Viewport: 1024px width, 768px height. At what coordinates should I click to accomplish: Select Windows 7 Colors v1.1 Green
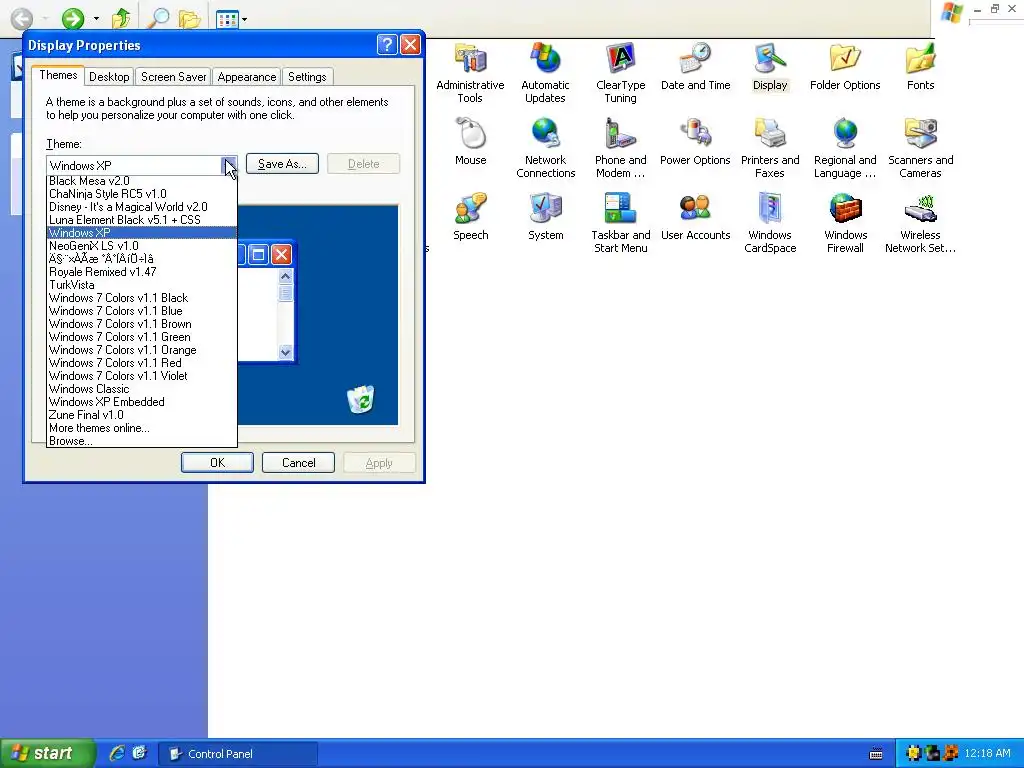point(142,337)
